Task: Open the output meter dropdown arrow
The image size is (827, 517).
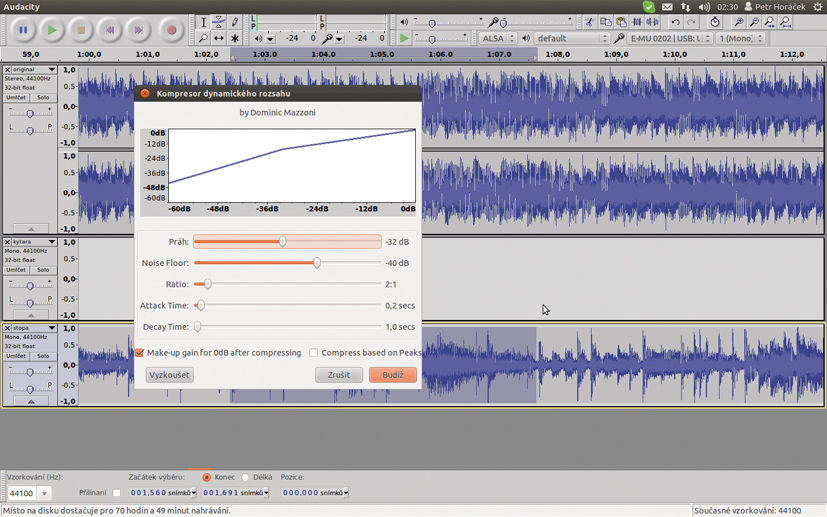Action: tap(271, 39)
